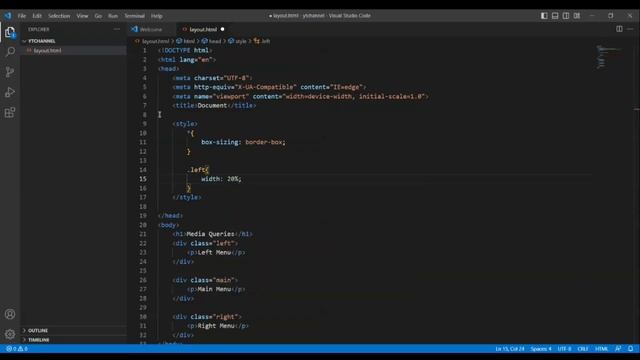Open the File menu

point(22,16)
